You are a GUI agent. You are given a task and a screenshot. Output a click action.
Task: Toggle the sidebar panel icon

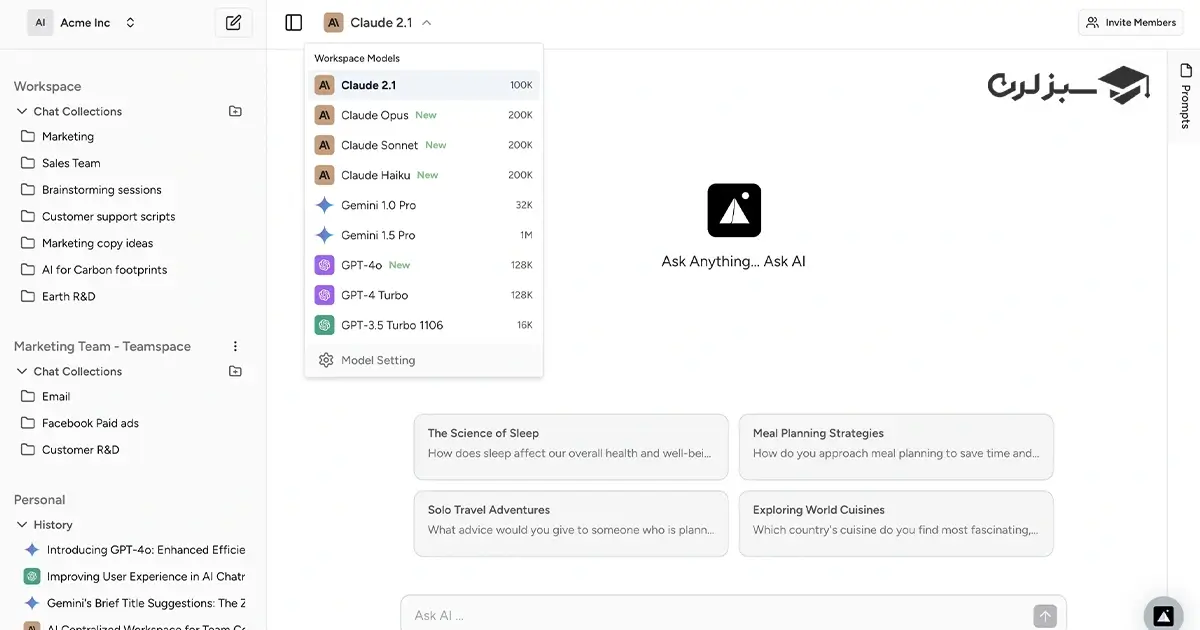click(x=293, y=22)
